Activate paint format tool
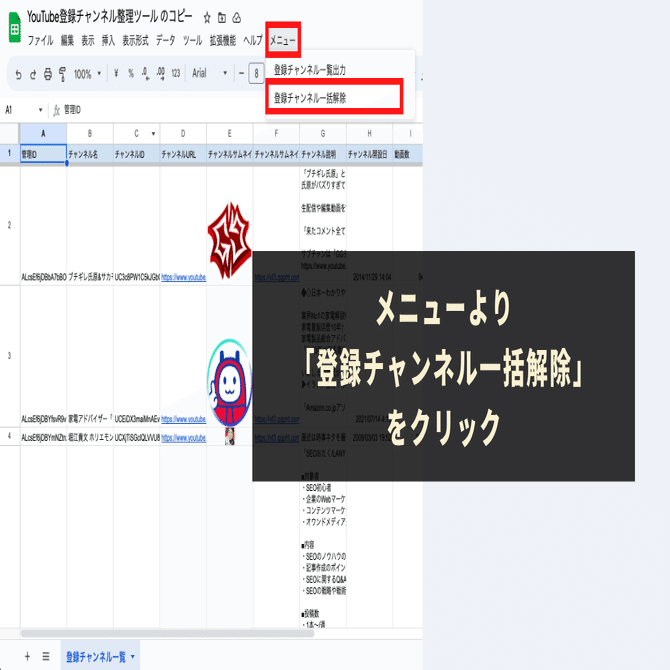Viewport: 670px width, 670px height. click(62, 74)
